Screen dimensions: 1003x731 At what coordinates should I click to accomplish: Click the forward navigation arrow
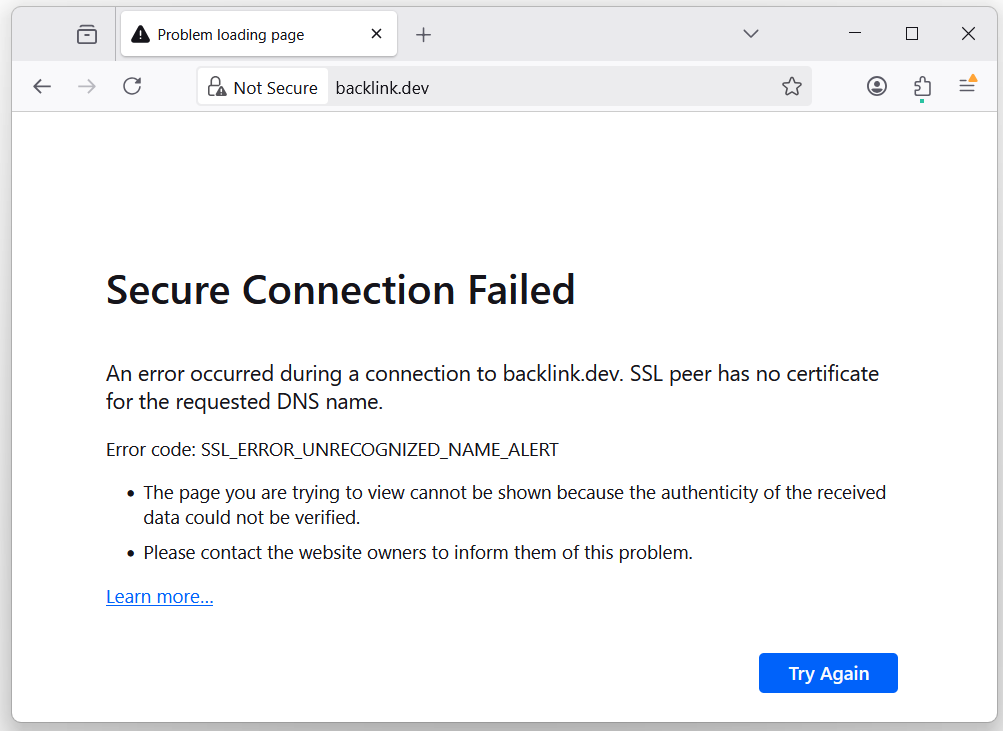point(86,86)
